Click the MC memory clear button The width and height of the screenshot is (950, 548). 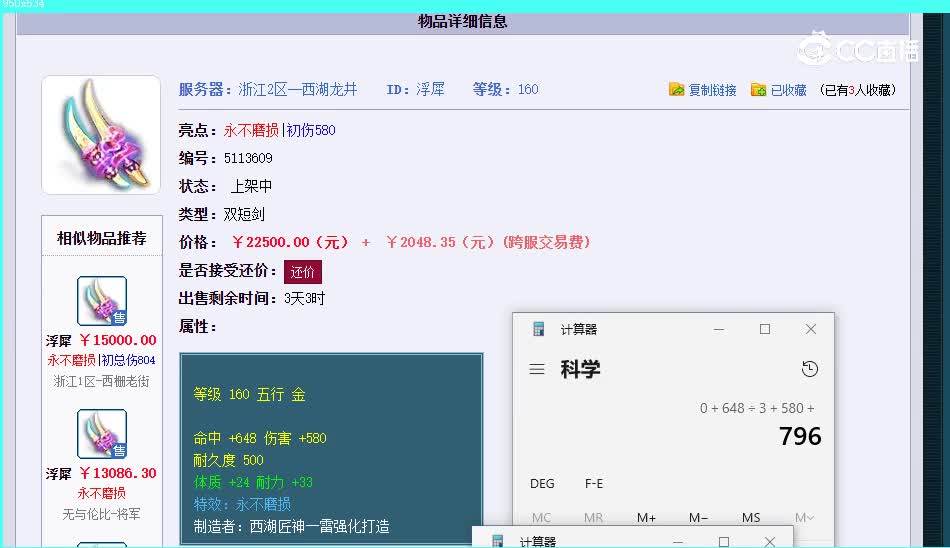coord(542,518)
